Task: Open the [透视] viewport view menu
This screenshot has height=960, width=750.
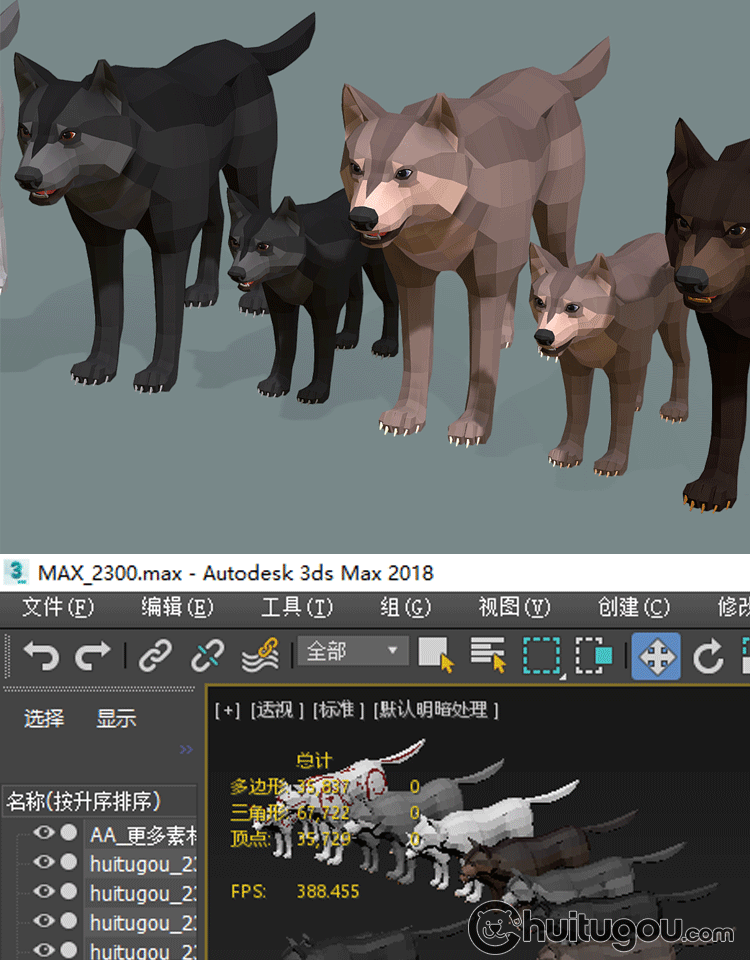Action: [x=278, y=710]
